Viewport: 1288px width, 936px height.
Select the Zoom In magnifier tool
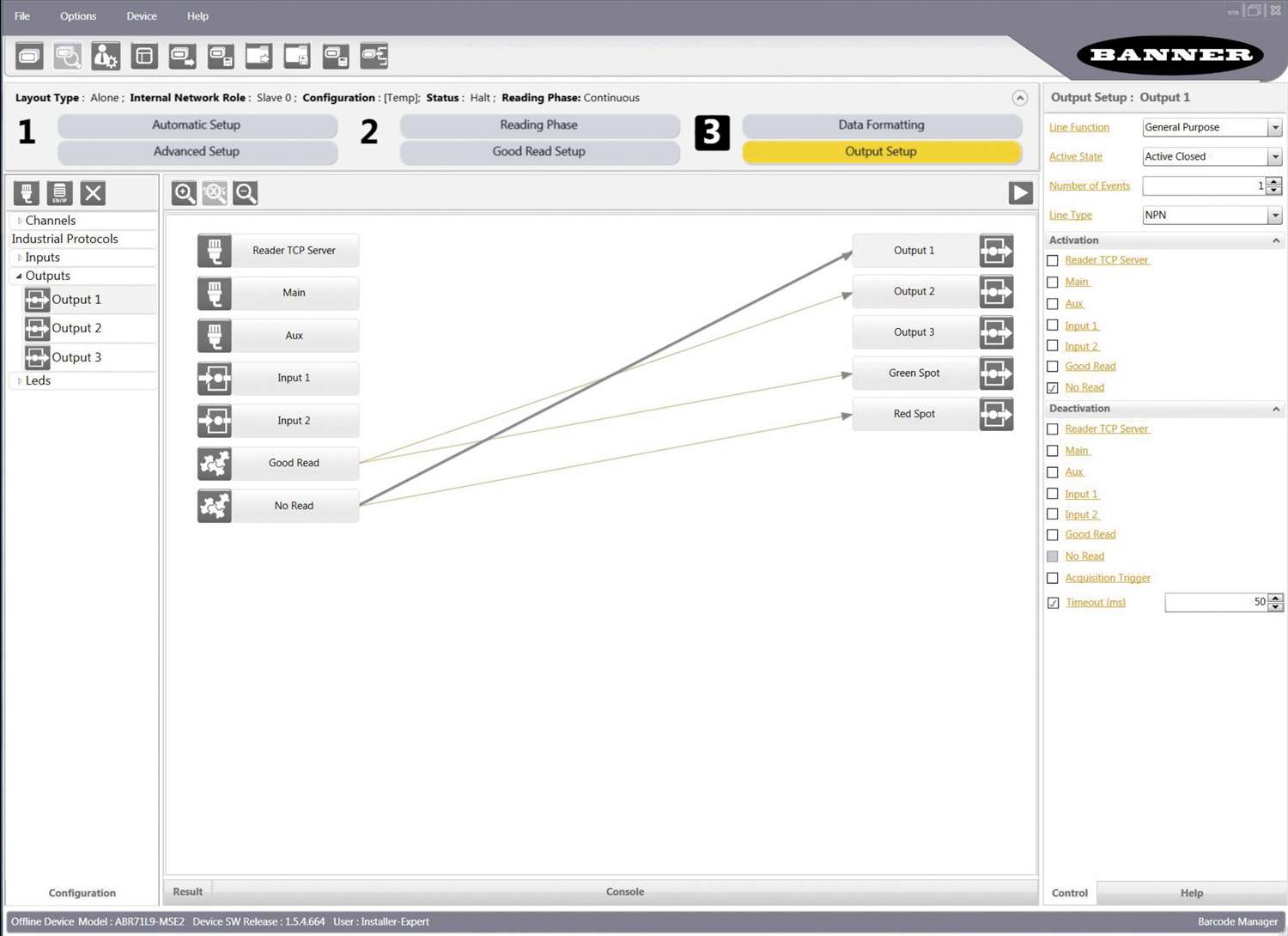[183, 192]
